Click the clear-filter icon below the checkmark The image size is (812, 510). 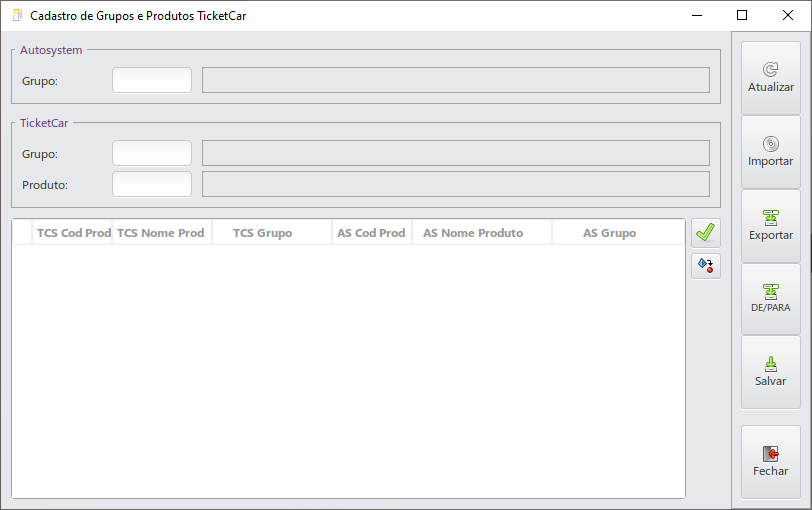(x=706, y=266)
